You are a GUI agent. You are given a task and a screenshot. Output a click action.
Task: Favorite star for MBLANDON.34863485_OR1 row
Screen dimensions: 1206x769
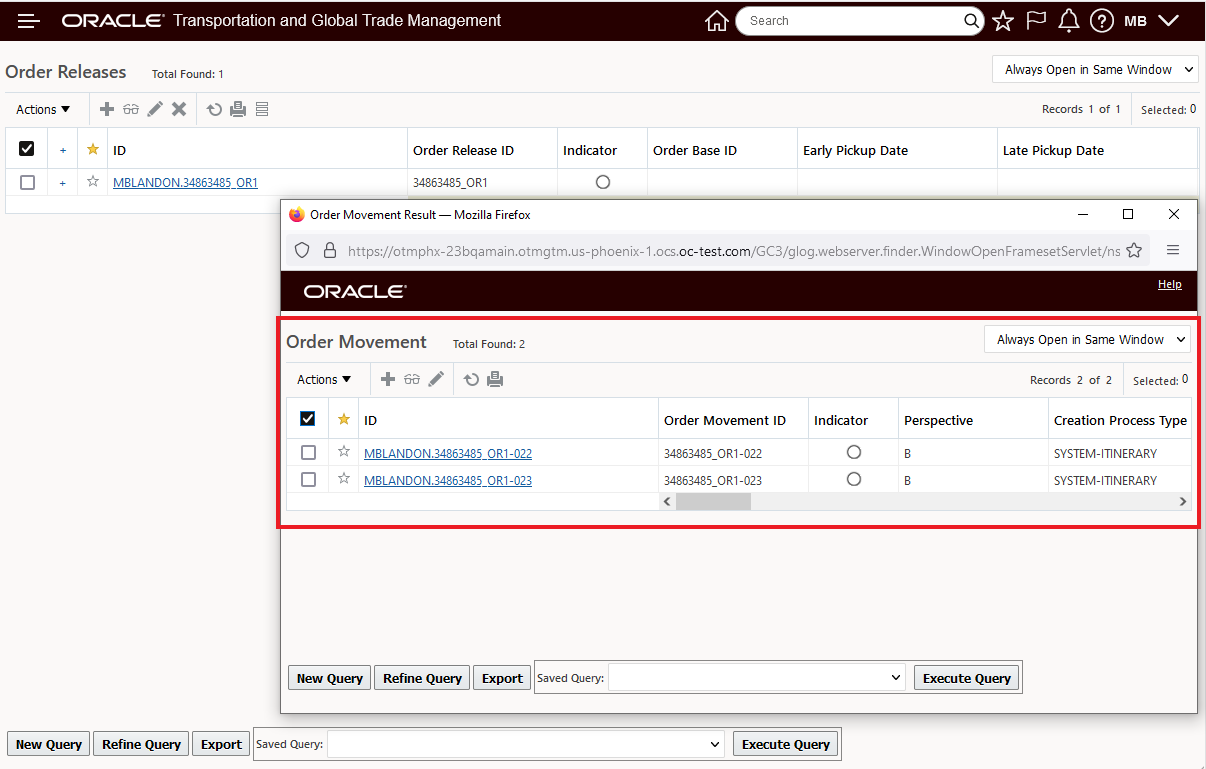pyautogui.click(x=93, y=181)
